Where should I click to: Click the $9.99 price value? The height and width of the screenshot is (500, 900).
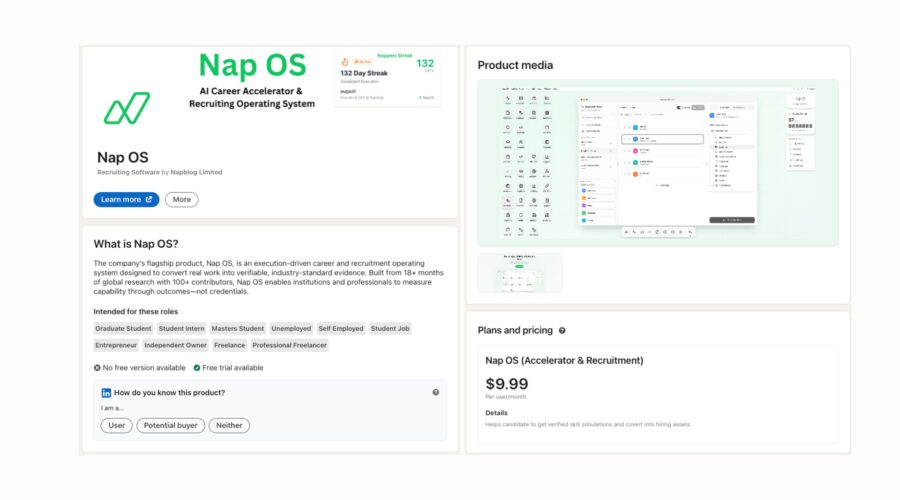pyautogui.click(x=507, y=383)
